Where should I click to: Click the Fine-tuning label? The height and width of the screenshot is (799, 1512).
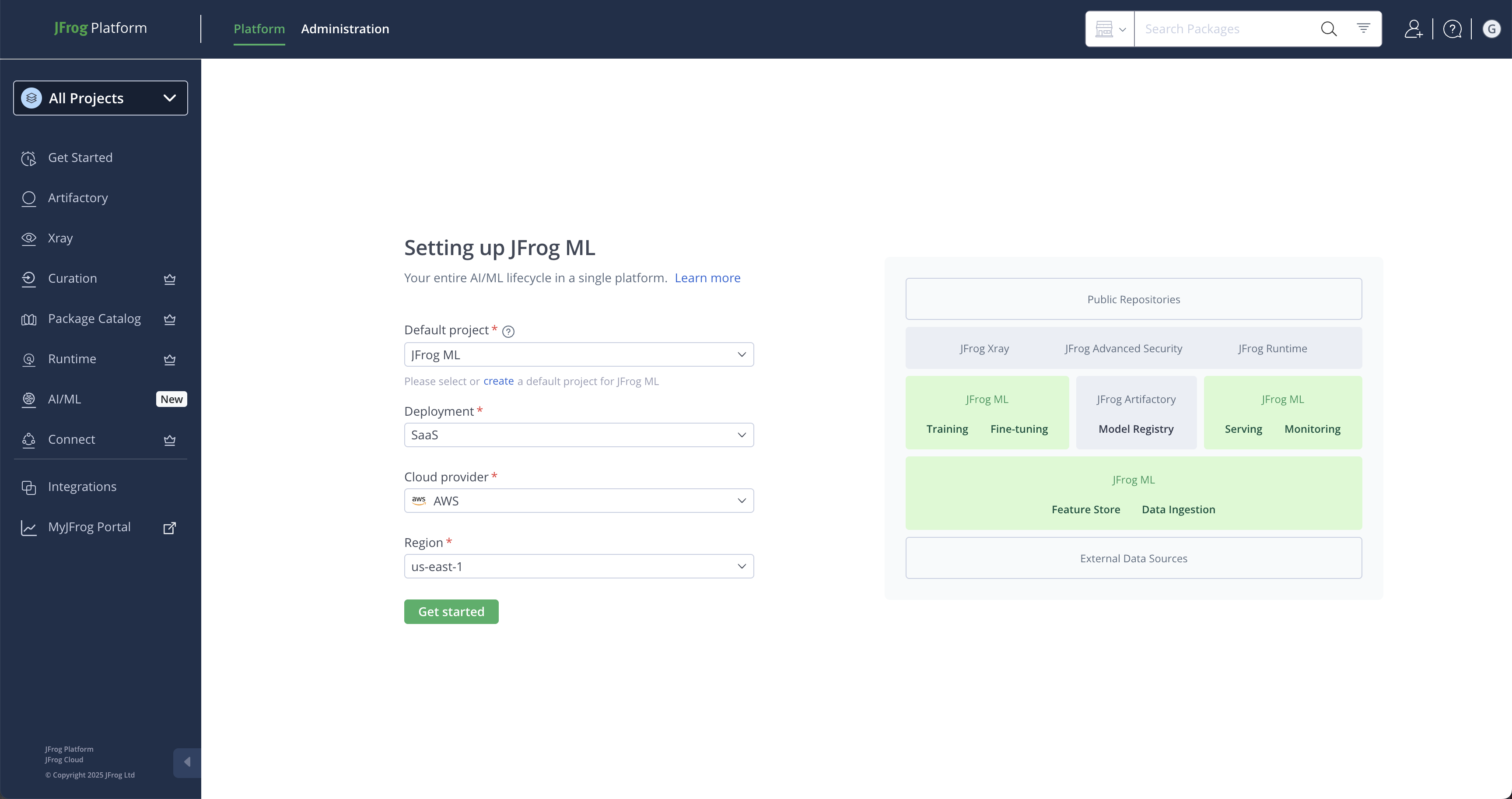[x=1019, y=429]
